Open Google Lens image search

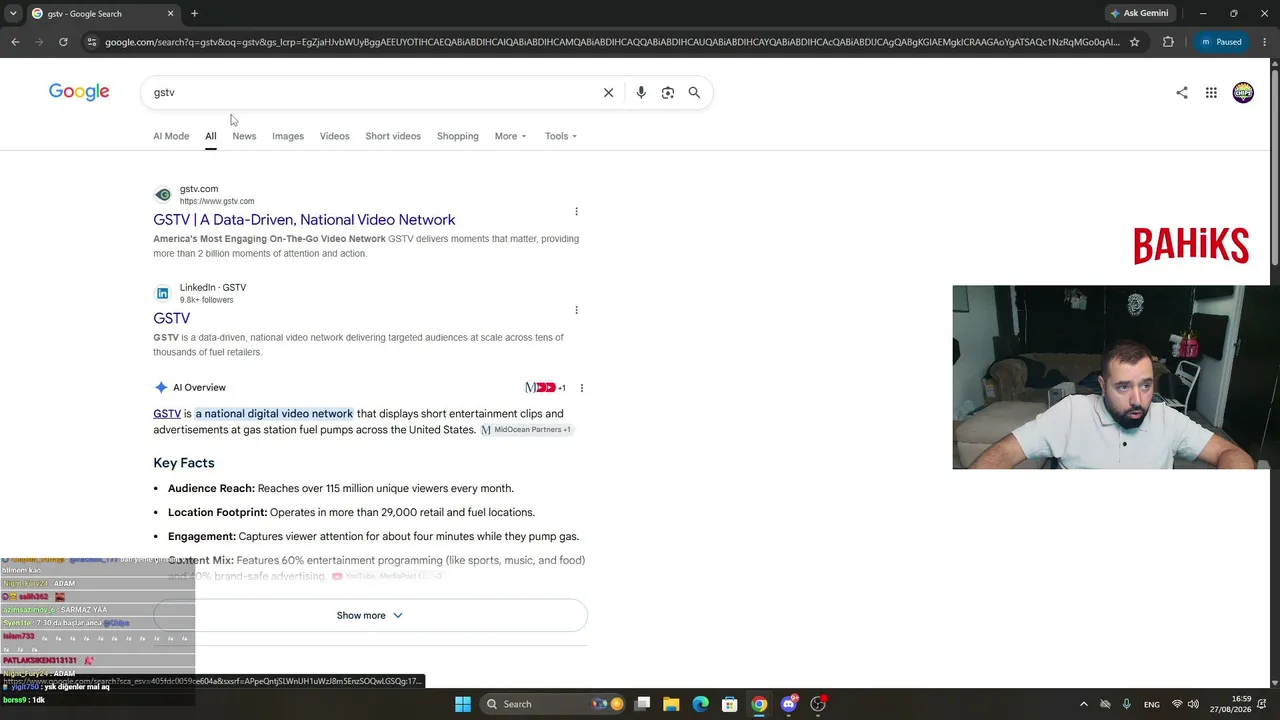pos(668,92)
